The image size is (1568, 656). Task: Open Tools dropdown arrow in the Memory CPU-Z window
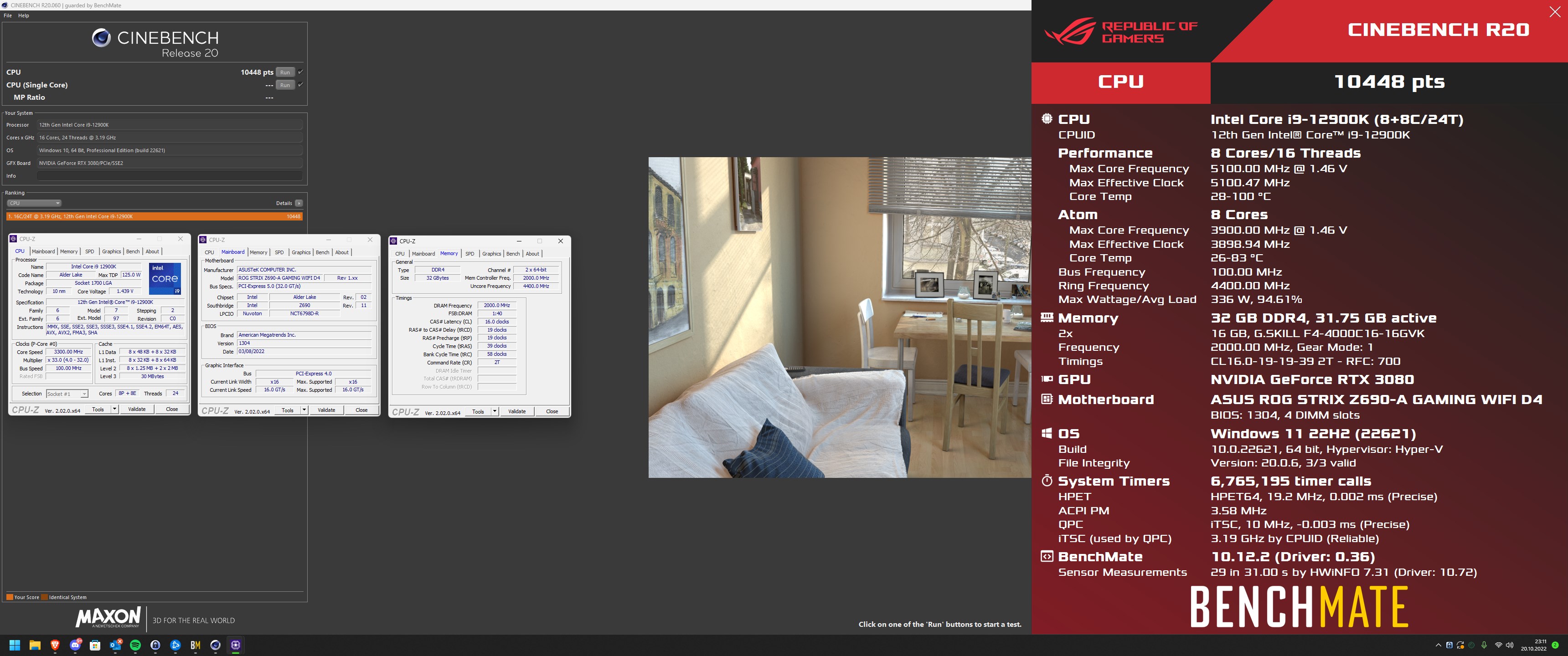[495, 411]
